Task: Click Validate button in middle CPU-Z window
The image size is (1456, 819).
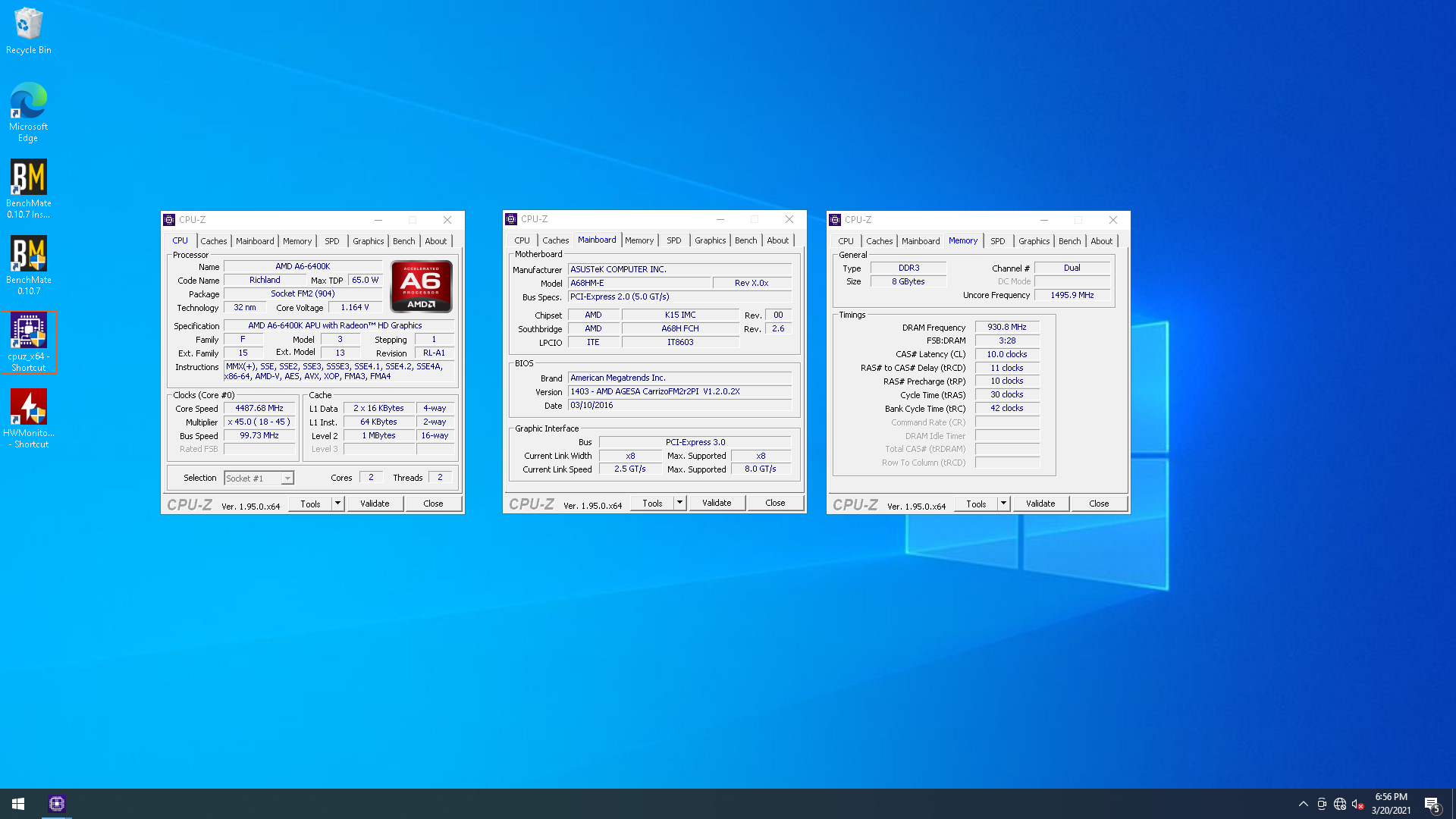Action: (x=717, y=503)
